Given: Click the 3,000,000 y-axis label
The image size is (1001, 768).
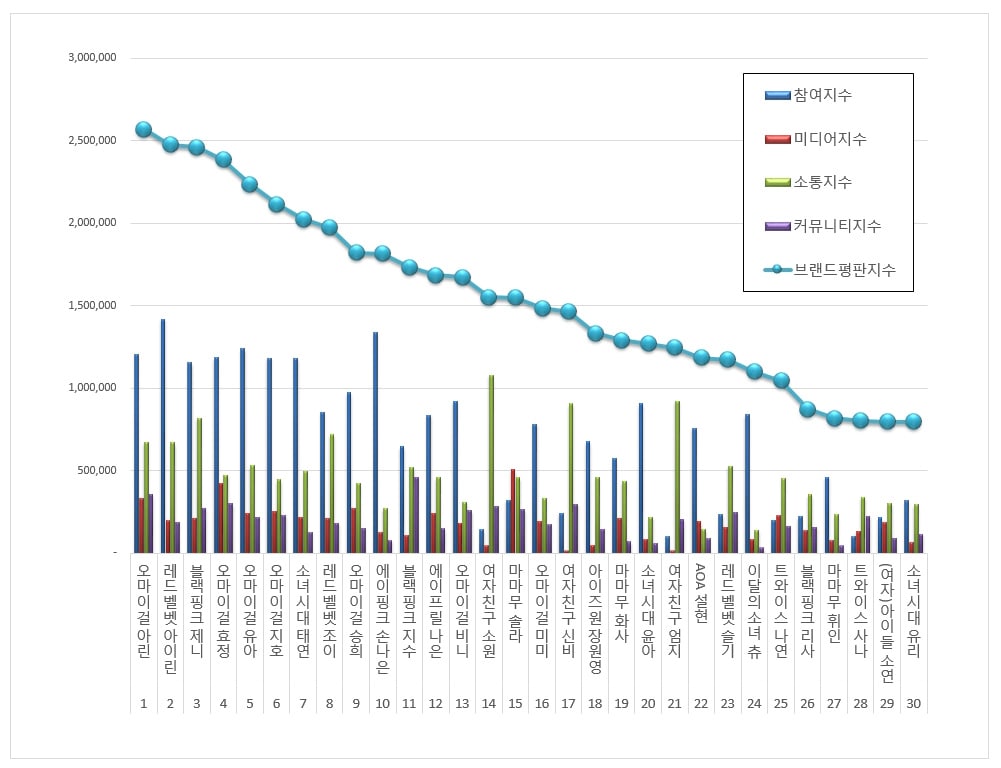Looking at the screenshot, I should 93,57.
